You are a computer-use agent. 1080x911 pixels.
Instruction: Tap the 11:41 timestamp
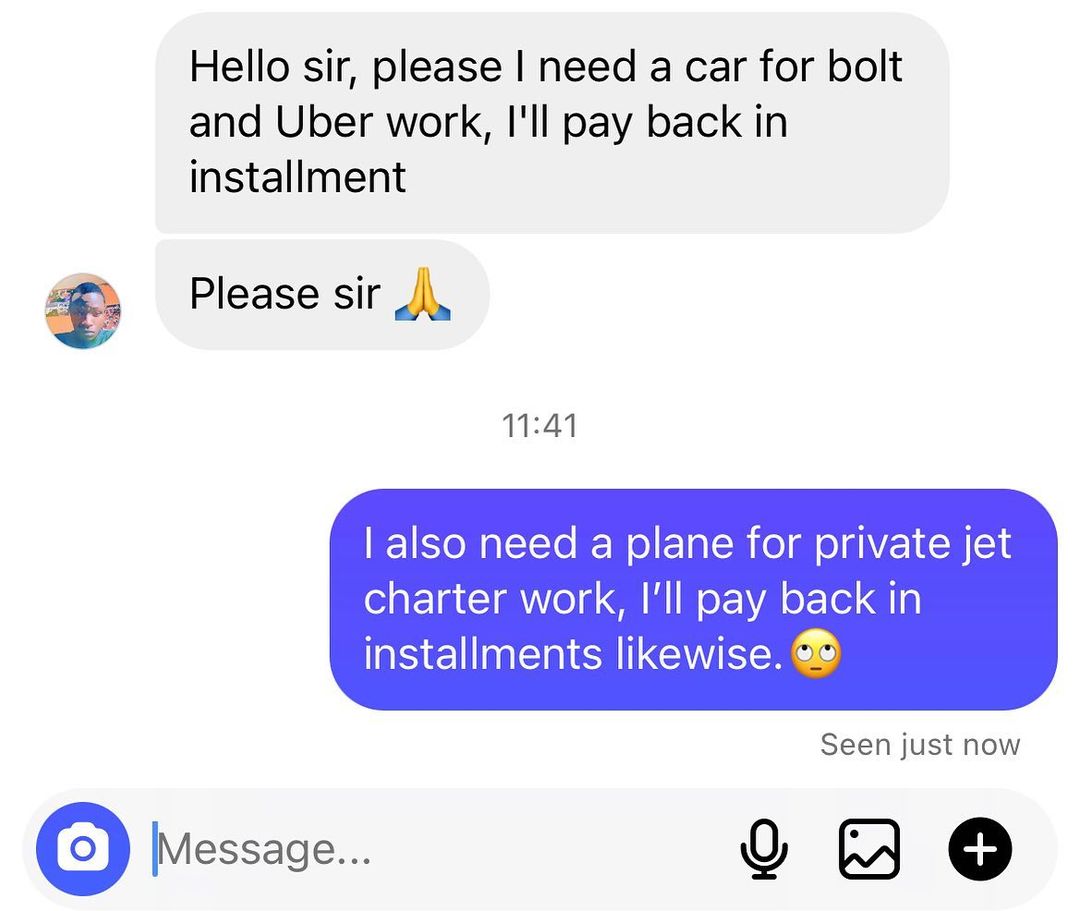point(540,426)
